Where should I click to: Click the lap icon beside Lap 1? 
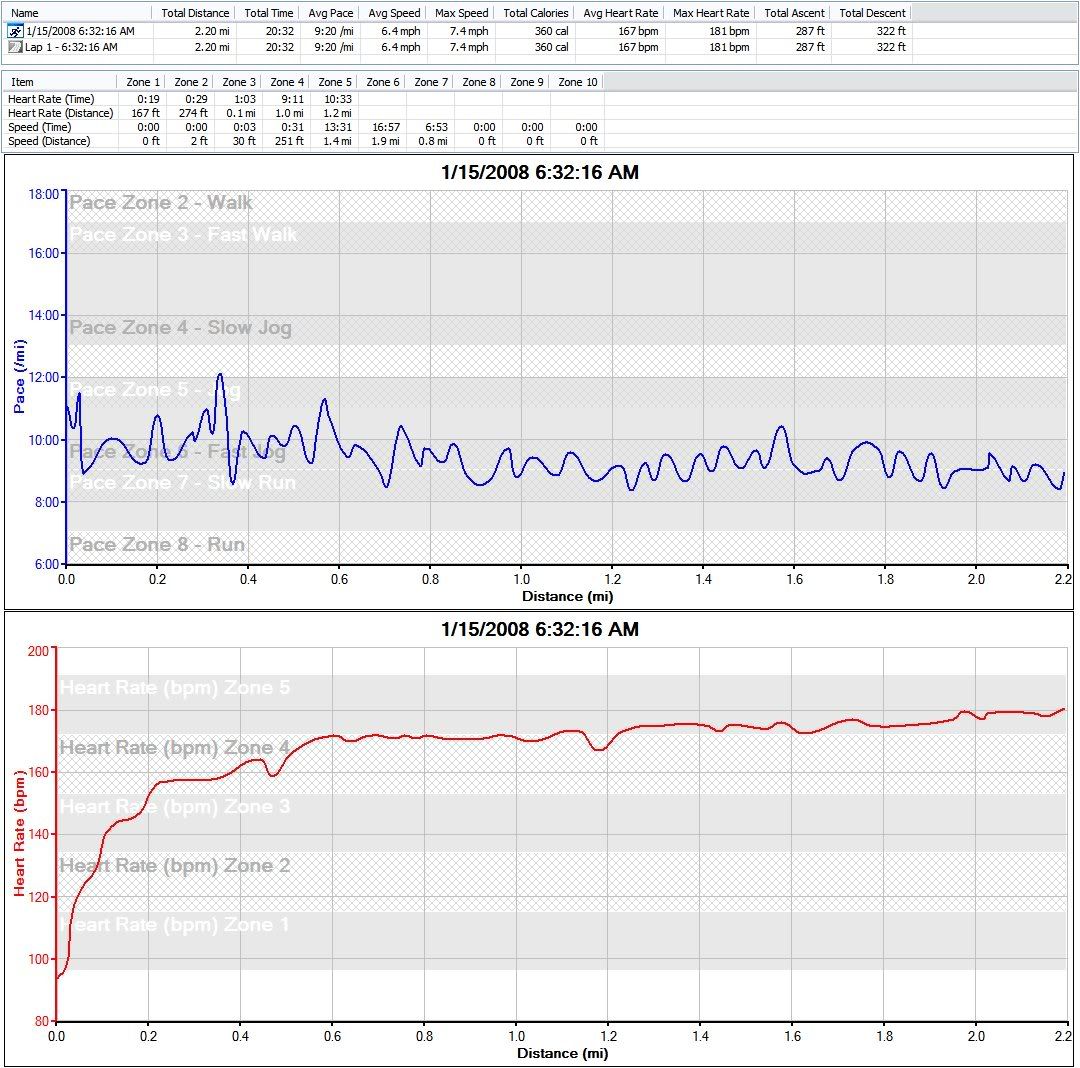[x=15, y=47]
